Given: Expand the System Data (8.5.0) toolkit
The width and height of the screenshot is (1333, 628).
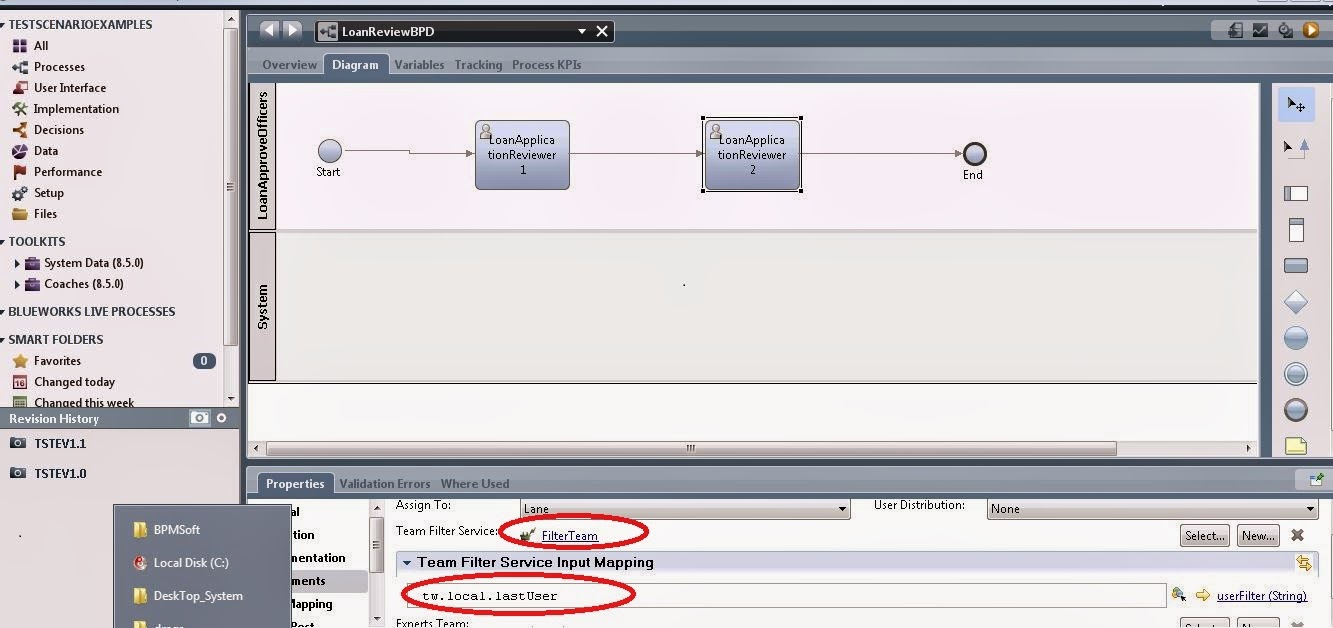Looking at the screenshot, I should tap(17, 262).
